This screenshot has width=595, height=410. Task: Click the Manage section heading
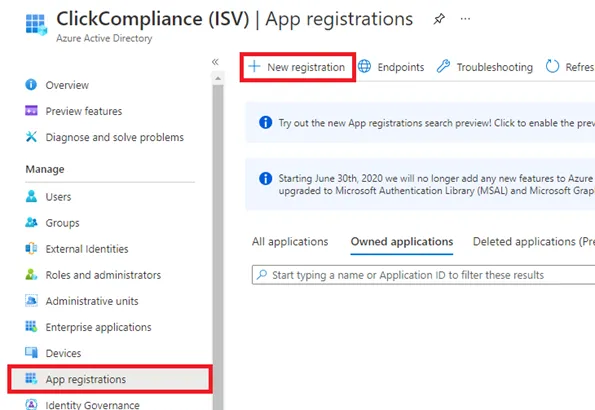click(45, 169)
